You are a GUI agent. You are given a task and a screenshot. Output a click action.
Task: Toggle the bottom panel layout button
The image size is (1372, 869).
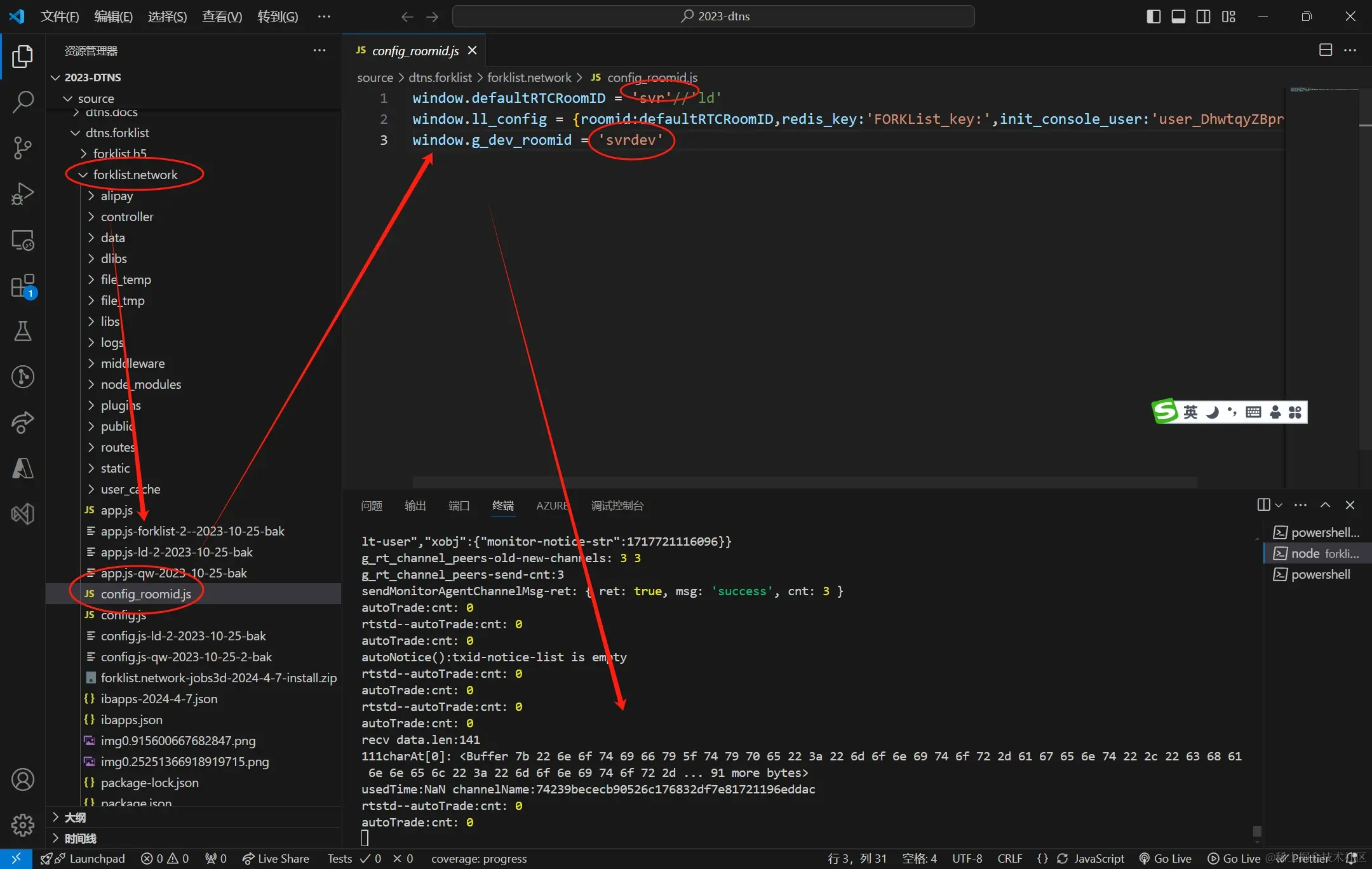click(x=1178, y=17)
